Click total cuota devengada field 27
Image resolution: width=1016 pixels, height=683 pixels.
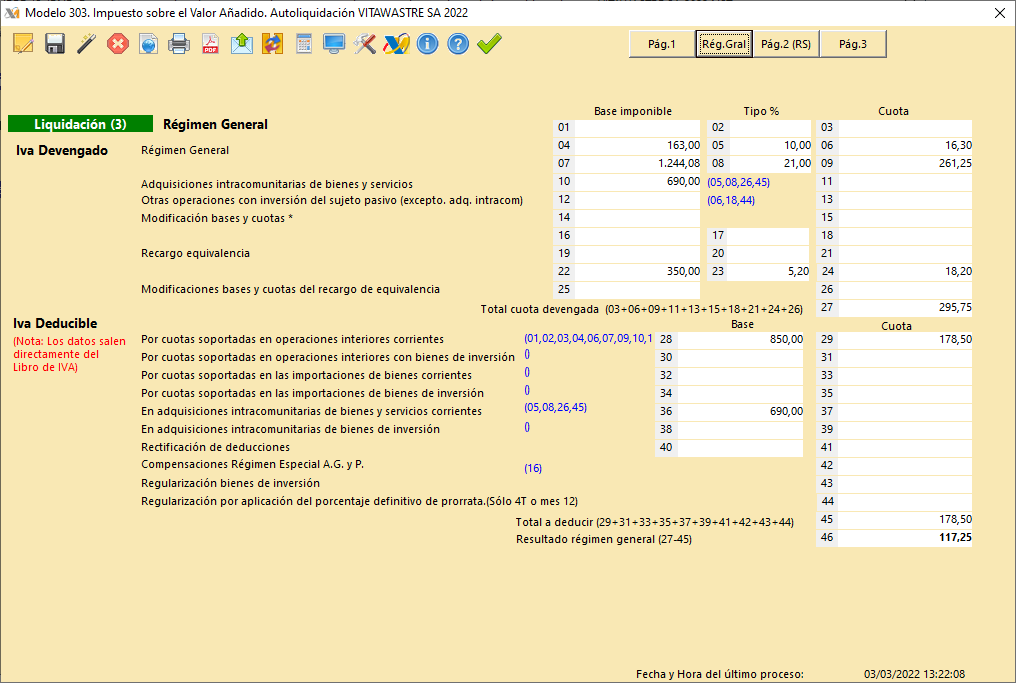point(905,308)
